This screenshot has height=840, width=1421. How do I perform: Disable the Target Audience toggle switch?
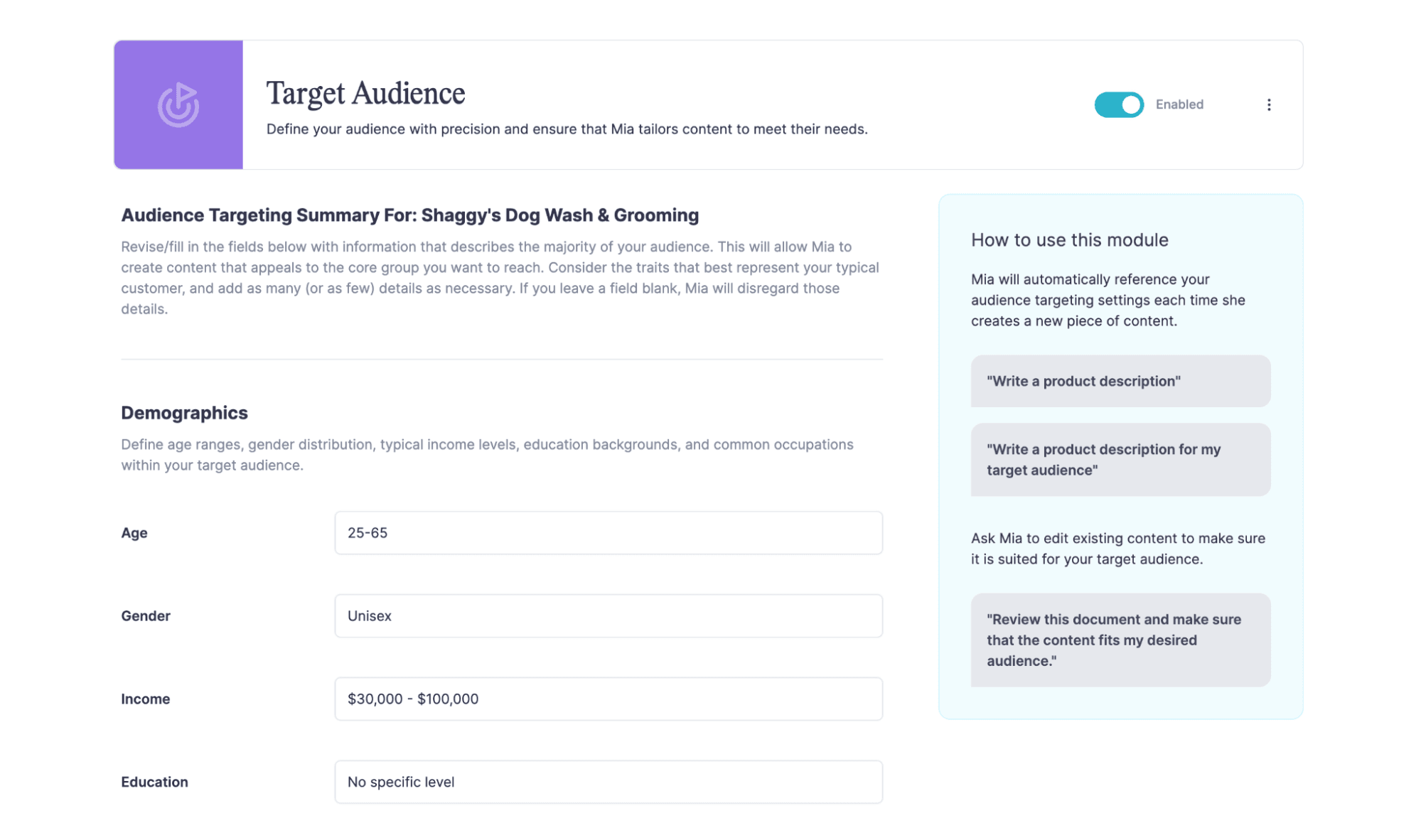pyautogui.click(x=1119, y=105)
